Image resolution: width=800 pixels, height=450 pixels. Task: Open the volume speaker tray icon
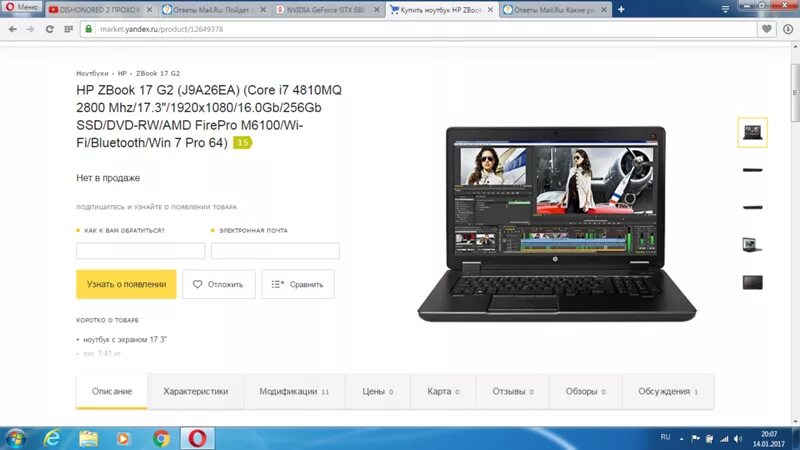pyautogui.click(x=738, y=439)
